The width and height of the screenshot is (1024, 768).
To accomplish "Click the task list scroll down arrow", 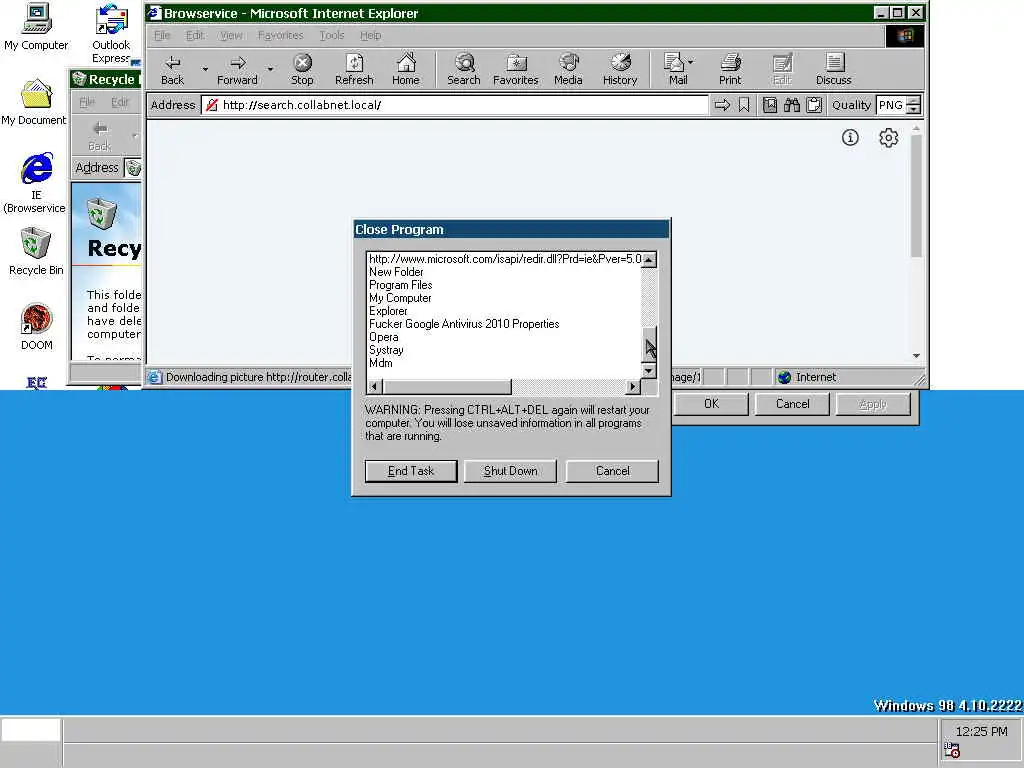I will 648,371.
